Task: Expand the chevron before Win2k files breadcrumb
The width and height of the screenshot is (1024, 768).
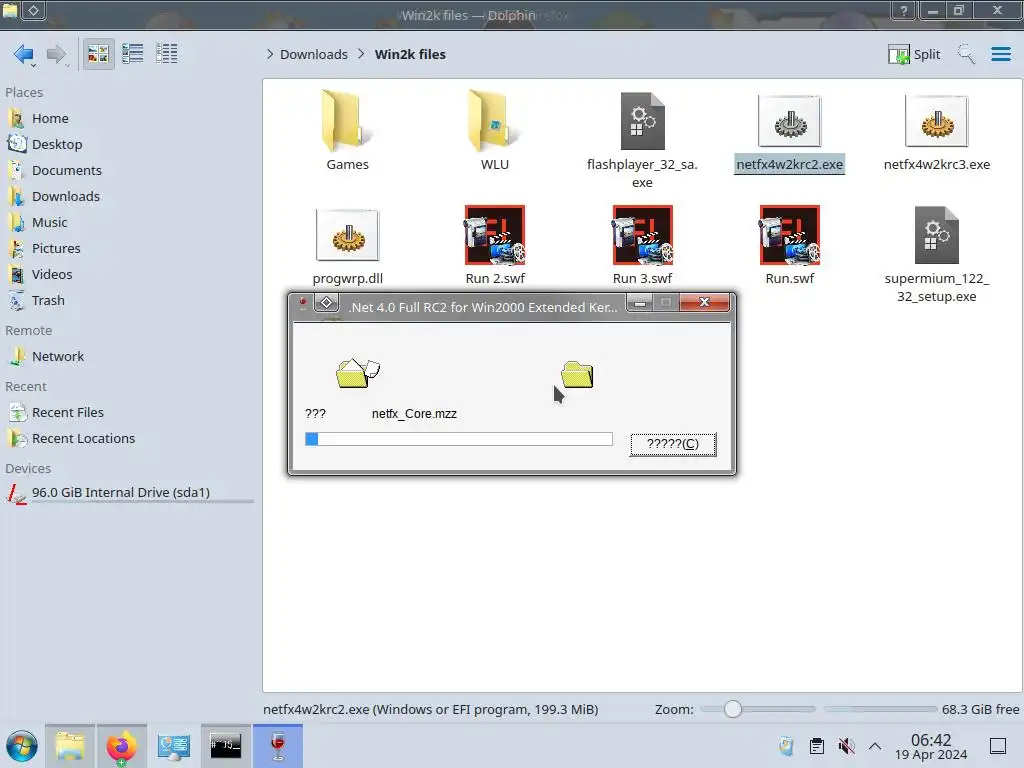Action: (361, 54)
